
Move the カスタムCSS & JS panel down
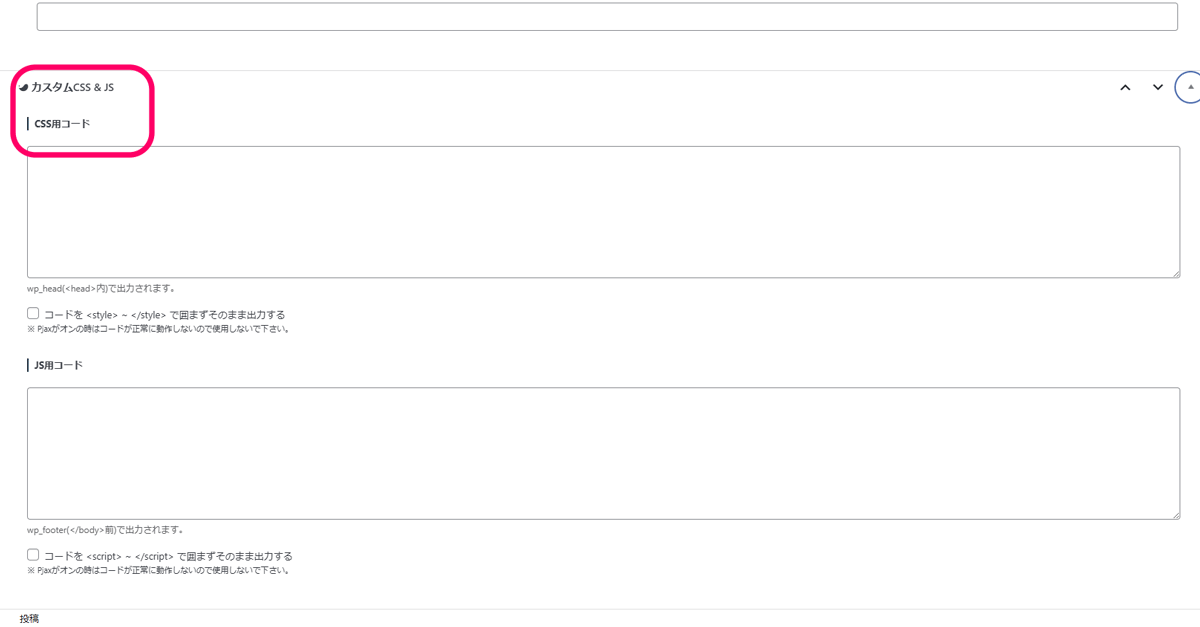click(1158, 88)
